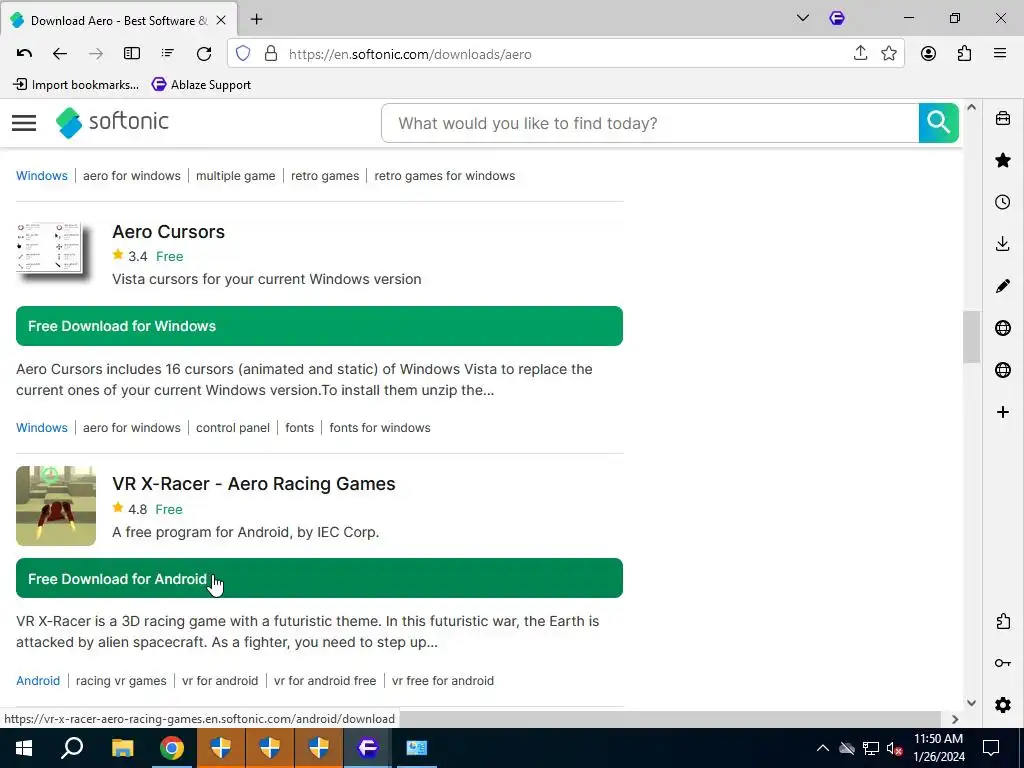1024x768 pixels.
Task: Toggle the browser sidebar panel icon
Action: pyautogui.click(x=132, y=54)
